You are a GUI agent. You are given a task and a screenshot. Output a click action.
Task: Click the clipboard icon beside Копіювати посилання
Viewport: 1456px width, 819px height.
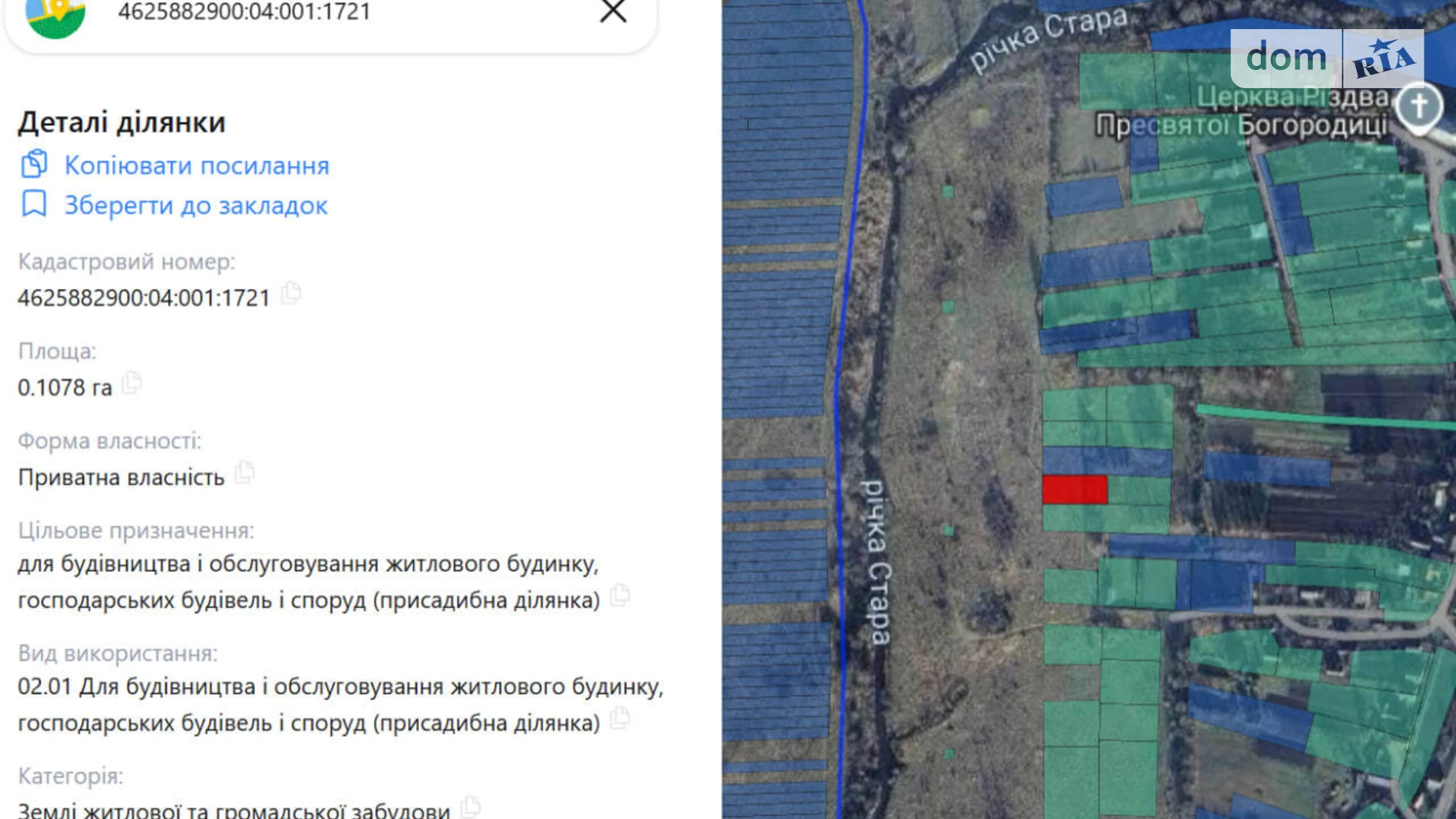point(34,165)
